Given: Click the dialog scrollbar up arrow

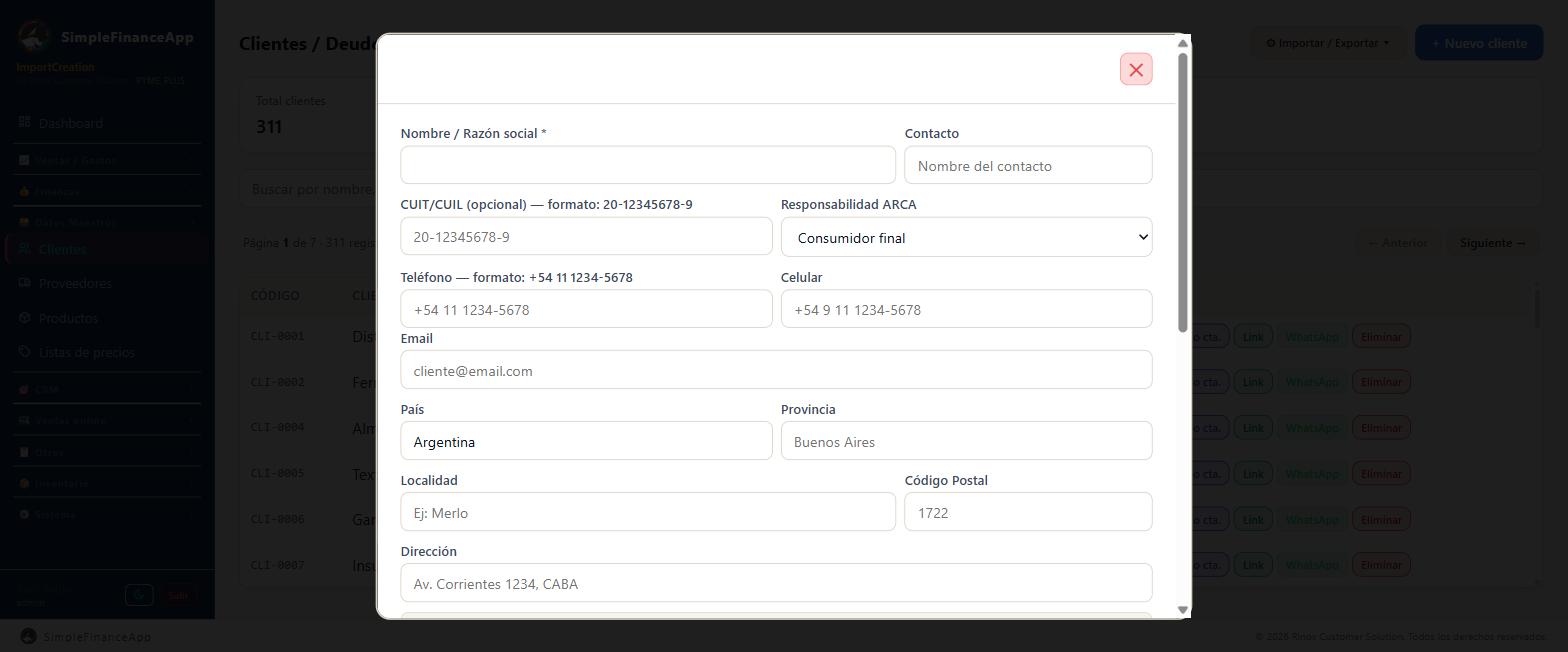Looking at the screenshot, I should tap(1183, 43).
